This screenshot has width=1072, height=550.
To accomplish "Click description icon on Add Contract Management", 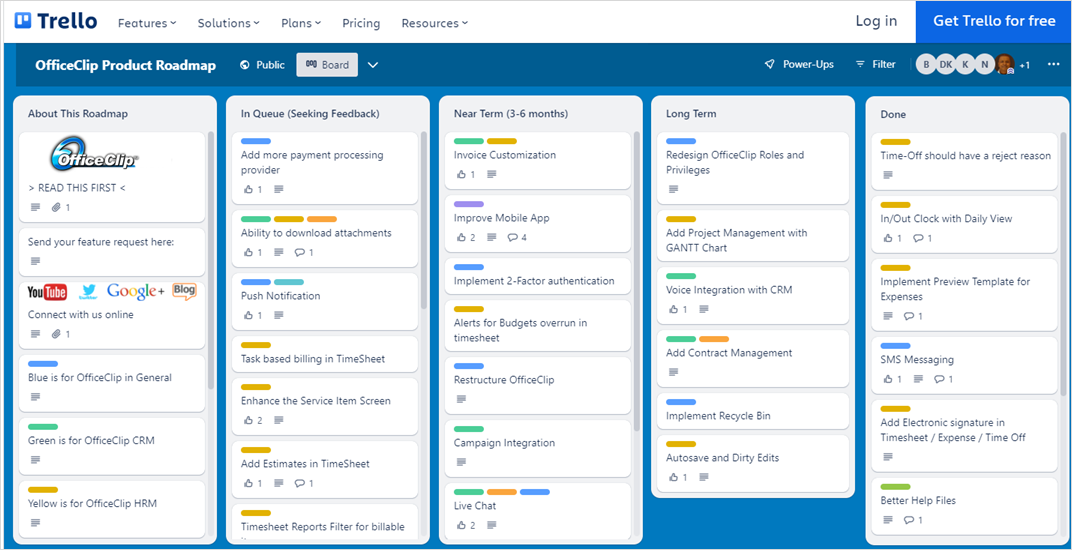I will coord(673,372).
